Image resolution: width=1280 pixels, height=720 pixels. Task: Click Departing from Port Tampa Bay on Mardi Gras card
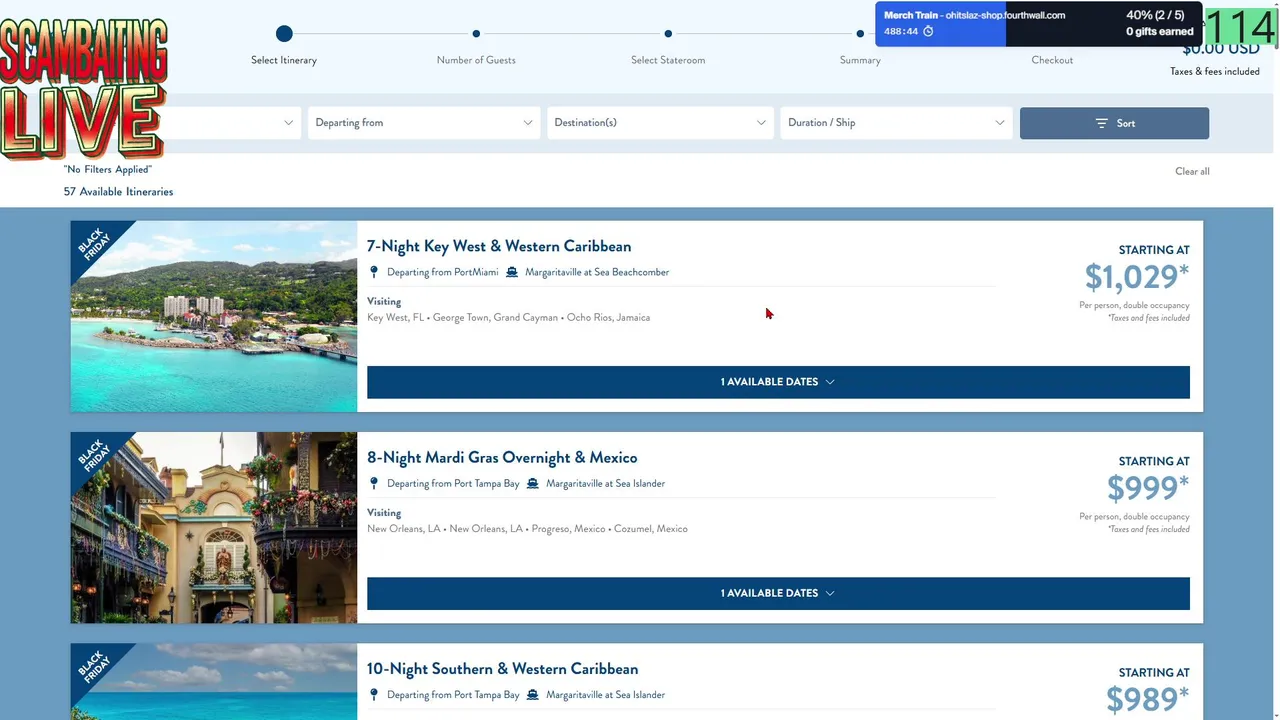[x=453, y=483]
